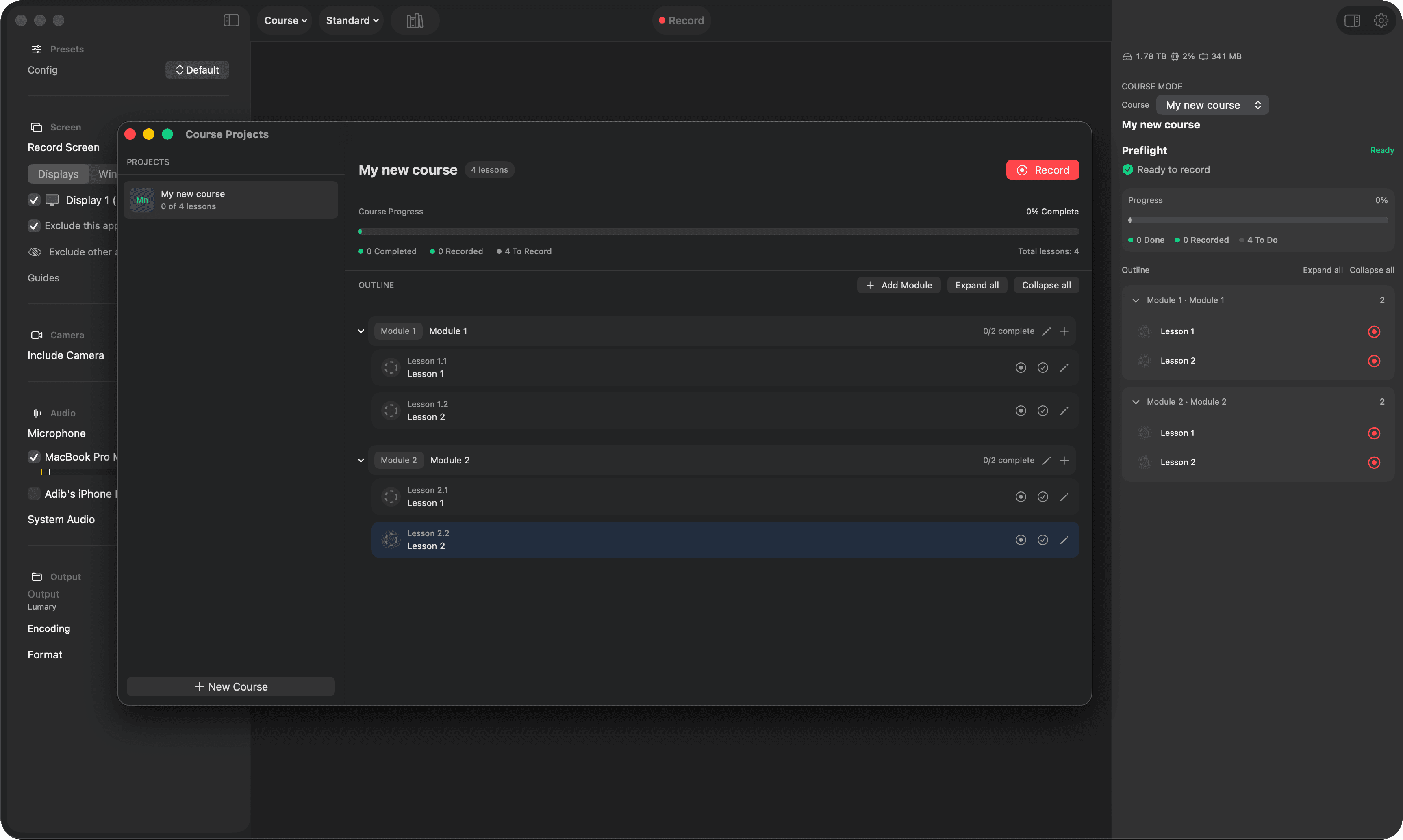The height and width of the screenshot is (840, 1403).
Task: Open the course selector showing My new course
Action: [1212, 105]
